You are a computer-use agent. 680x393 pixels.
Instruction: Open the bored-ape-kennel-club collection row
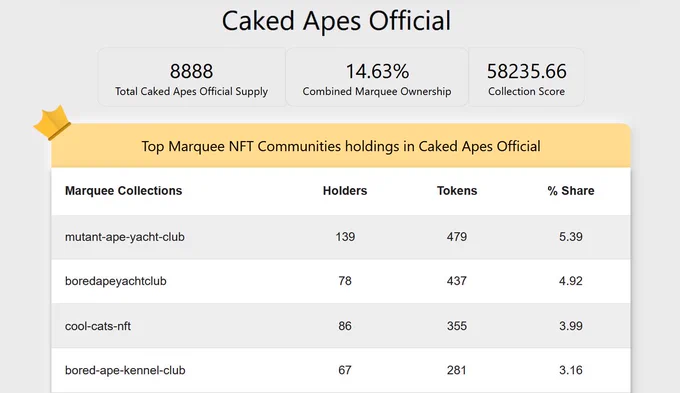click(x=341, y=370)
